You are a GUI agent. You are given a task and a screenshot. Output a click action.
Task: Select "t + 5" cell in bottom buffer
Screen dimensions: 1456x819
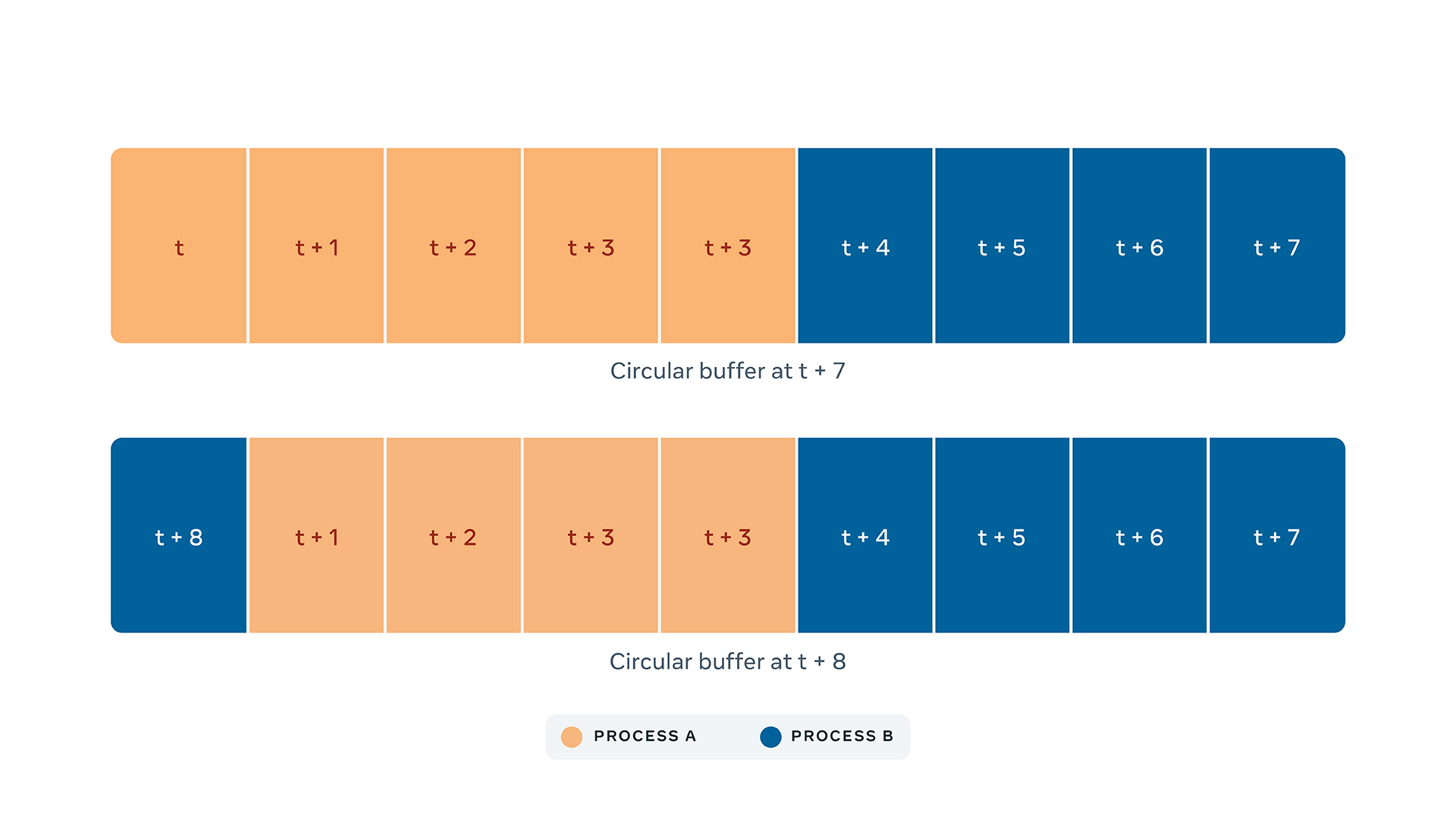(1002, 535)
